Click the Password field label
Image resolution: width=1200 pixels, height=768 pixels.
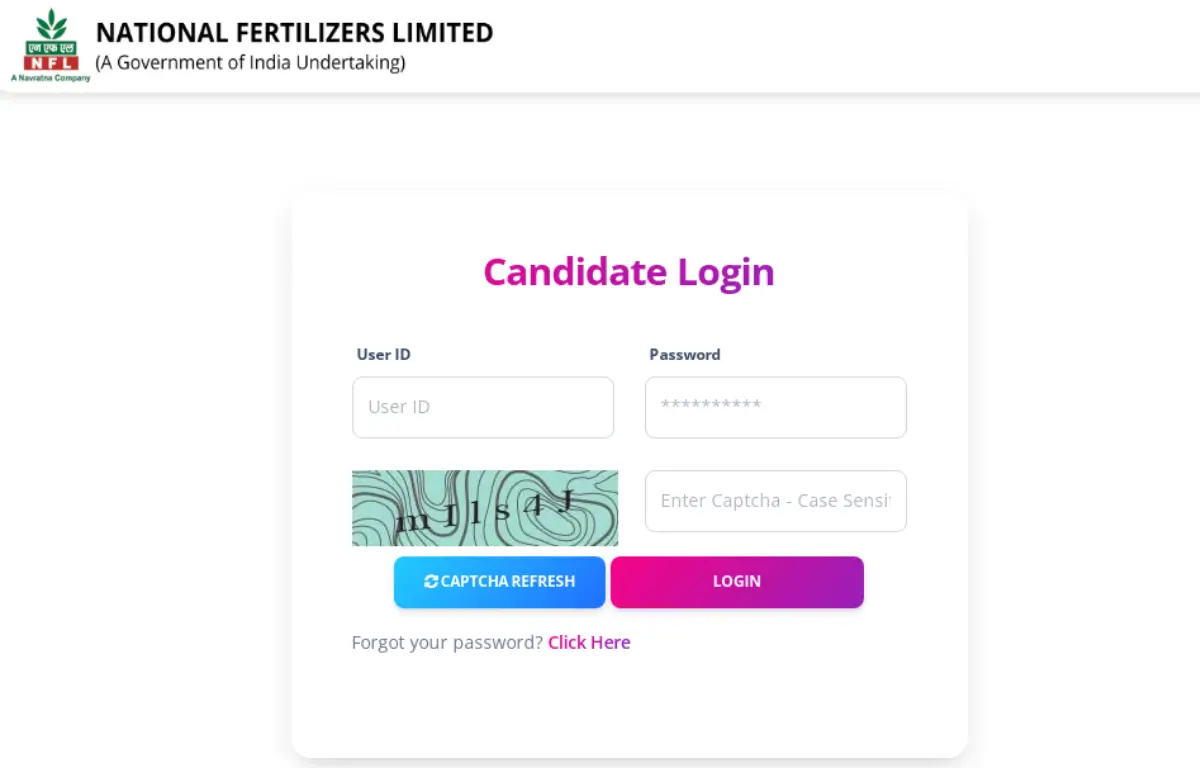[x=685, y=354]
